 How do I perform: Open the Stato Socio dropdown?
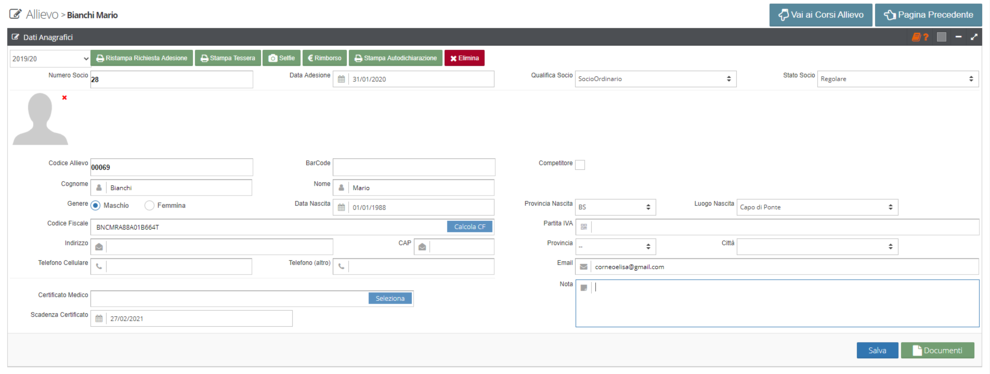pos(898,79)
